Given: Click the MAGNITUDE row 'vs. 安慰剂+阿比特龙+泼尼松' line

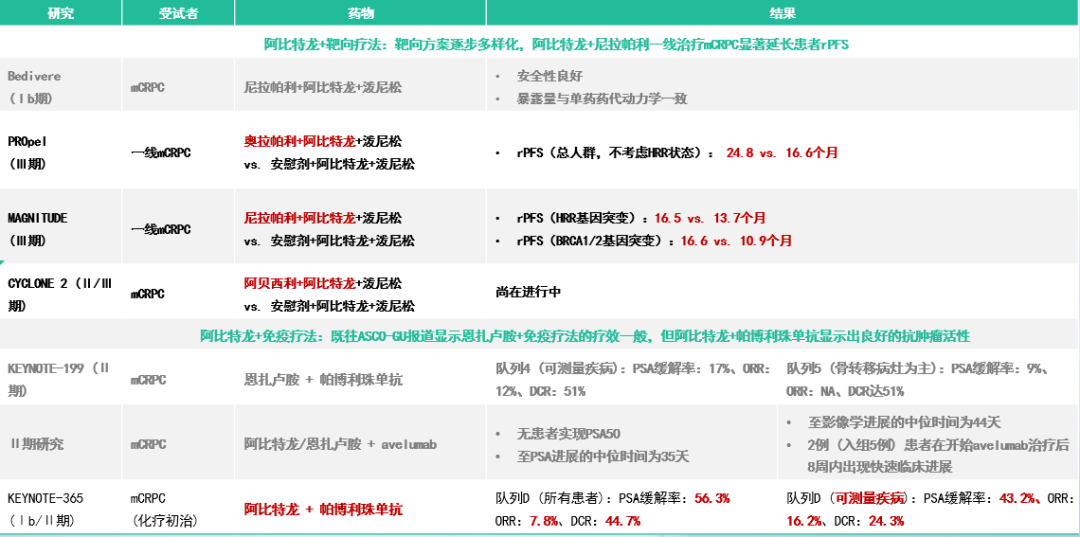Looking at the screenshot, I should click(329, 241).
